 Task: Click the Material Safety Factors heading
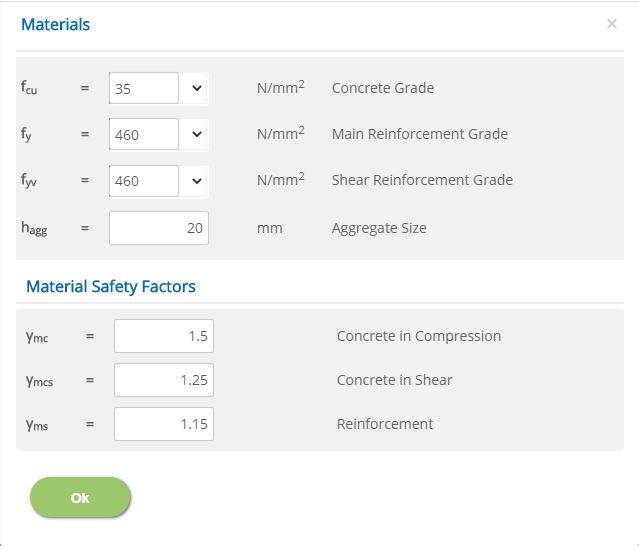[111, 286]
